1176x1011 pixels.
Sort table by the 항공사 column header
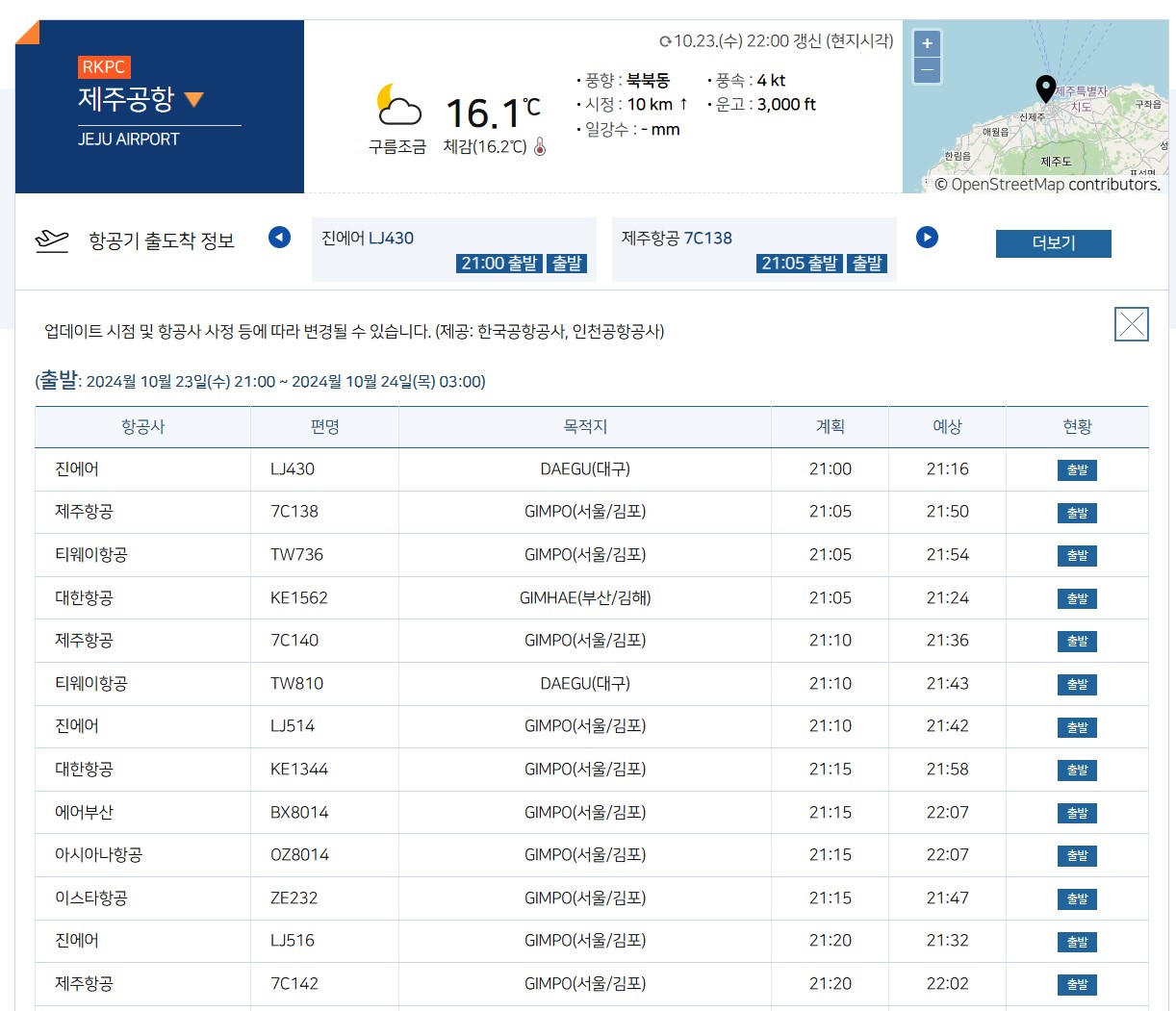click(141, 426)
